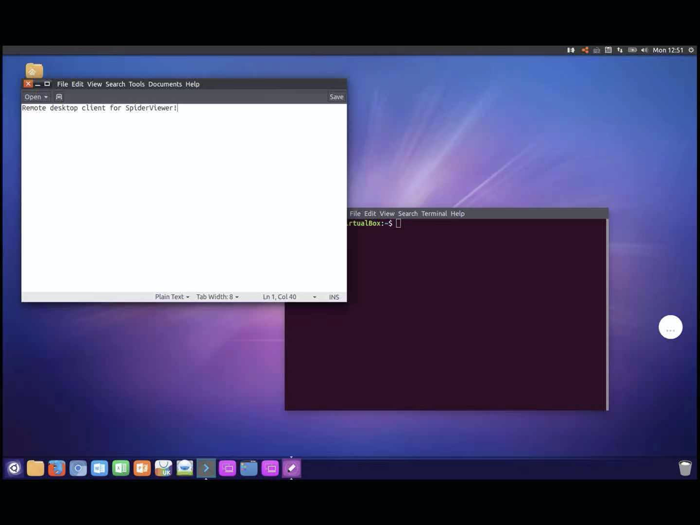700x525 pixels.
Task: Switch to the text editor pencil icon in dock
Action: (x=292, y=468)
